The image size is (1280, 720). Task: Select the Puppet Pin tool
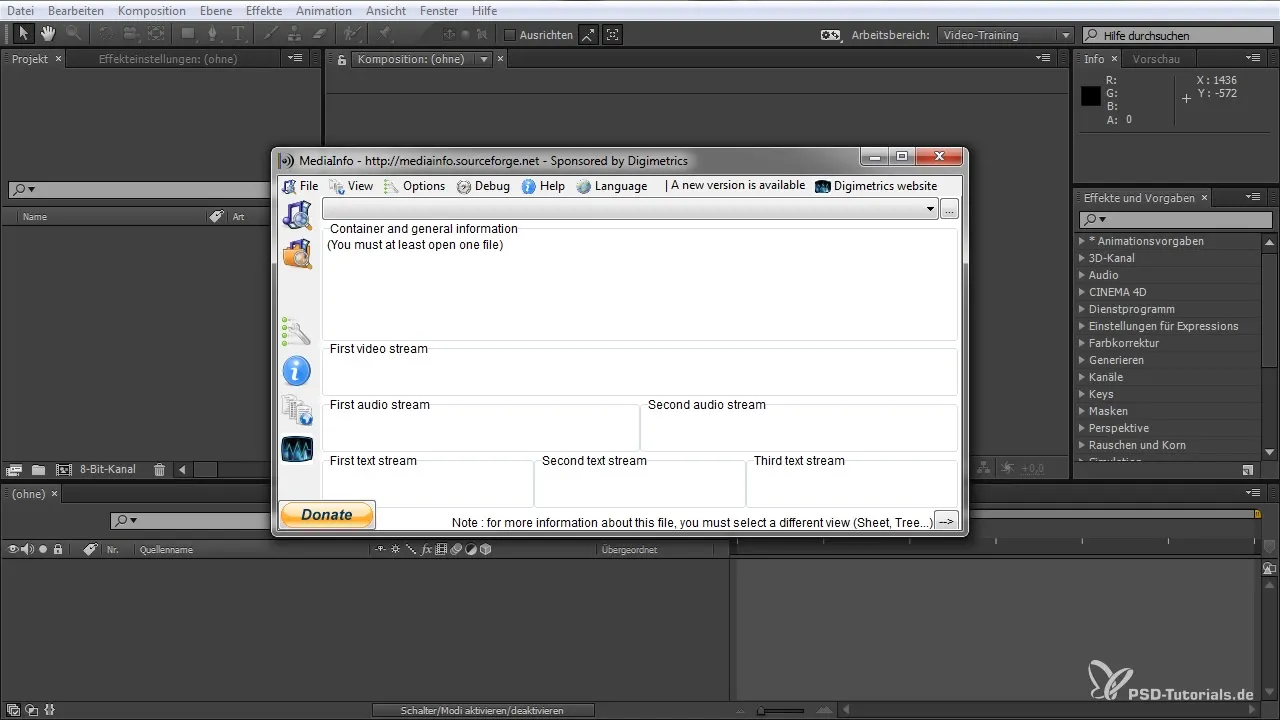click(385, 34)
